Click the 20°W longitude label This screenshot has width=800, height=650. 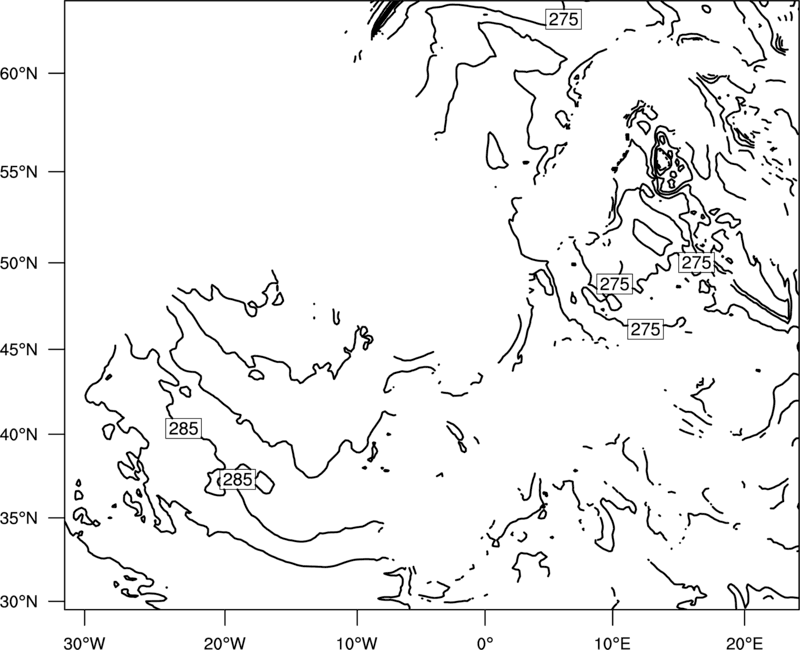tap(224, 643)
